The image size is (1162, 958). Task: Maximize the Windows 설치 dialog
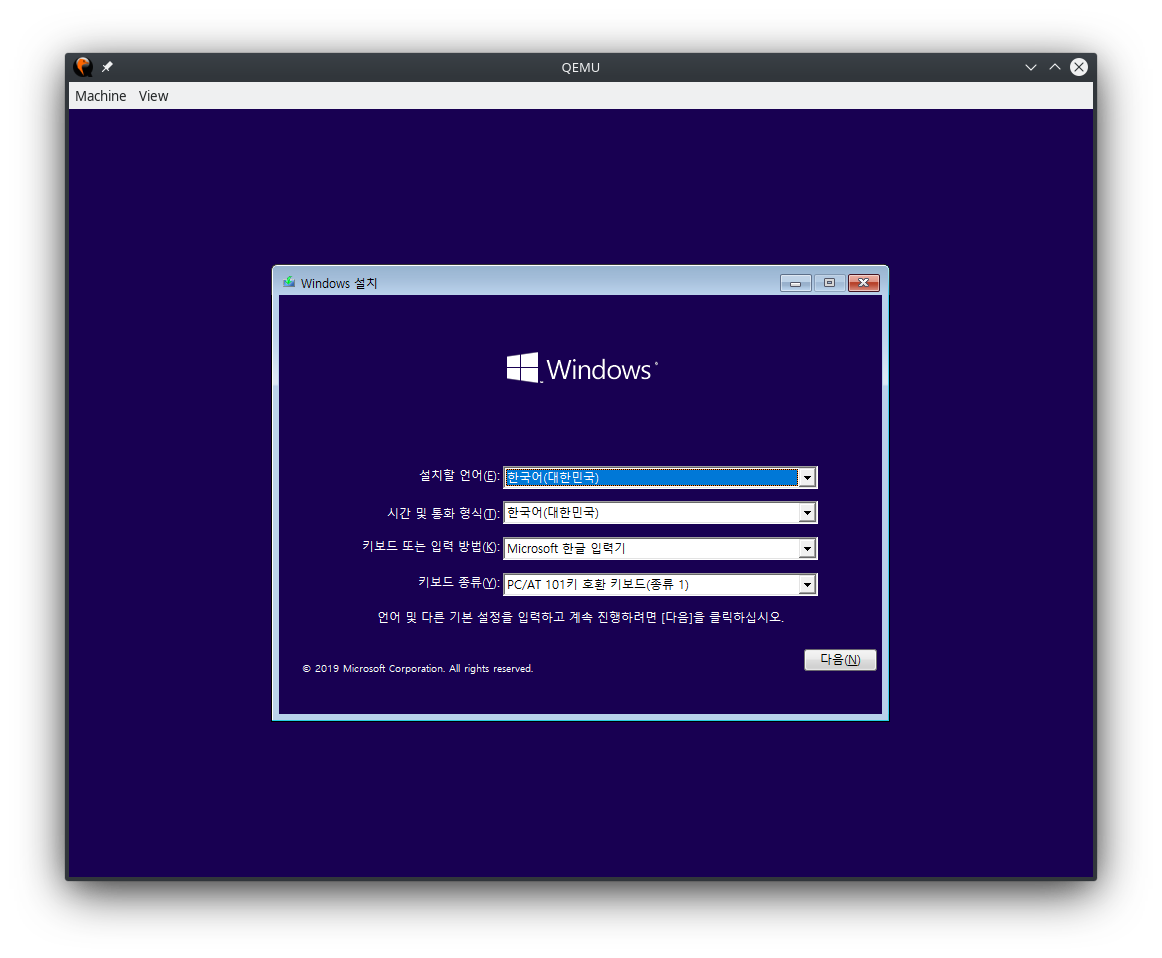coord(829,283)
